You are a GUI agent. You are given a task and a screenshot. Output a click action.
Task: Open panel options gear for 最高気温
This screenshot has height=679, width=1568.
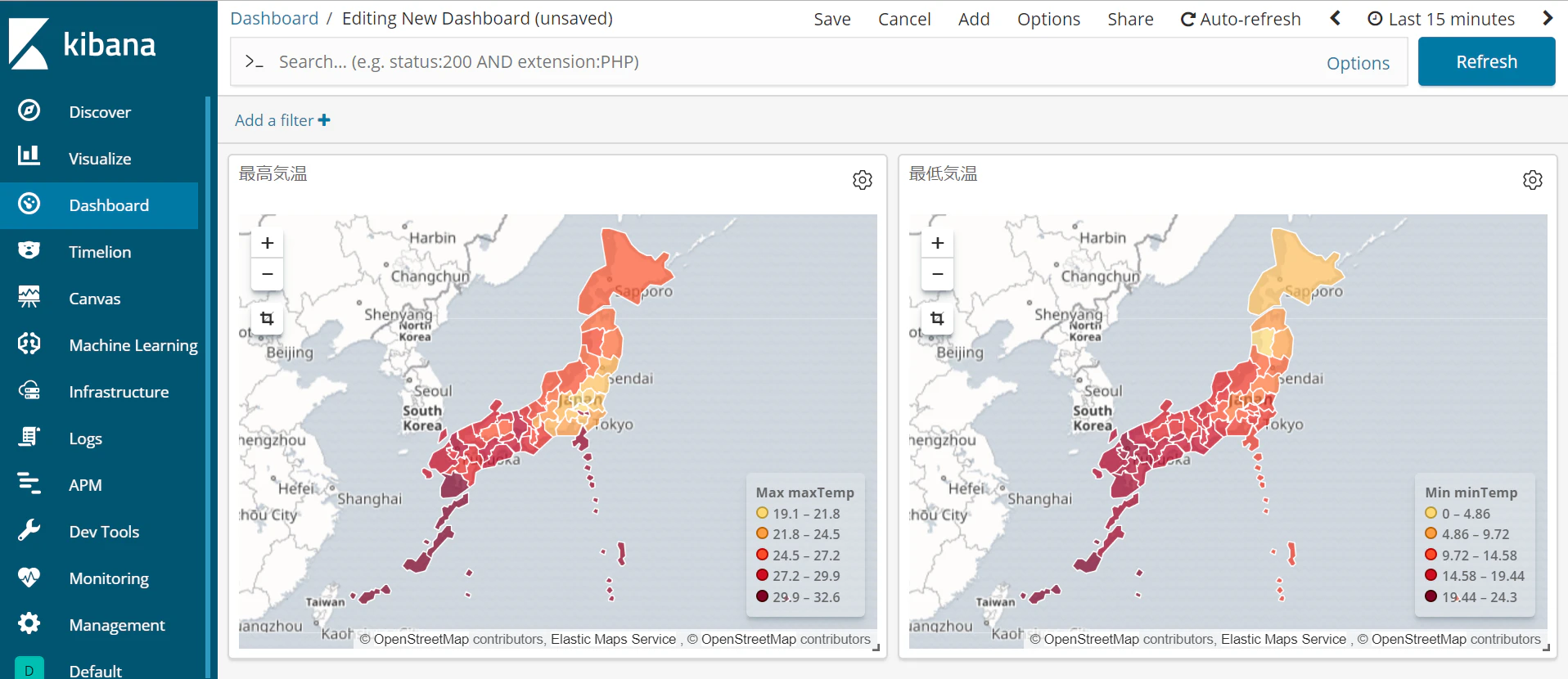click(863, 180)
